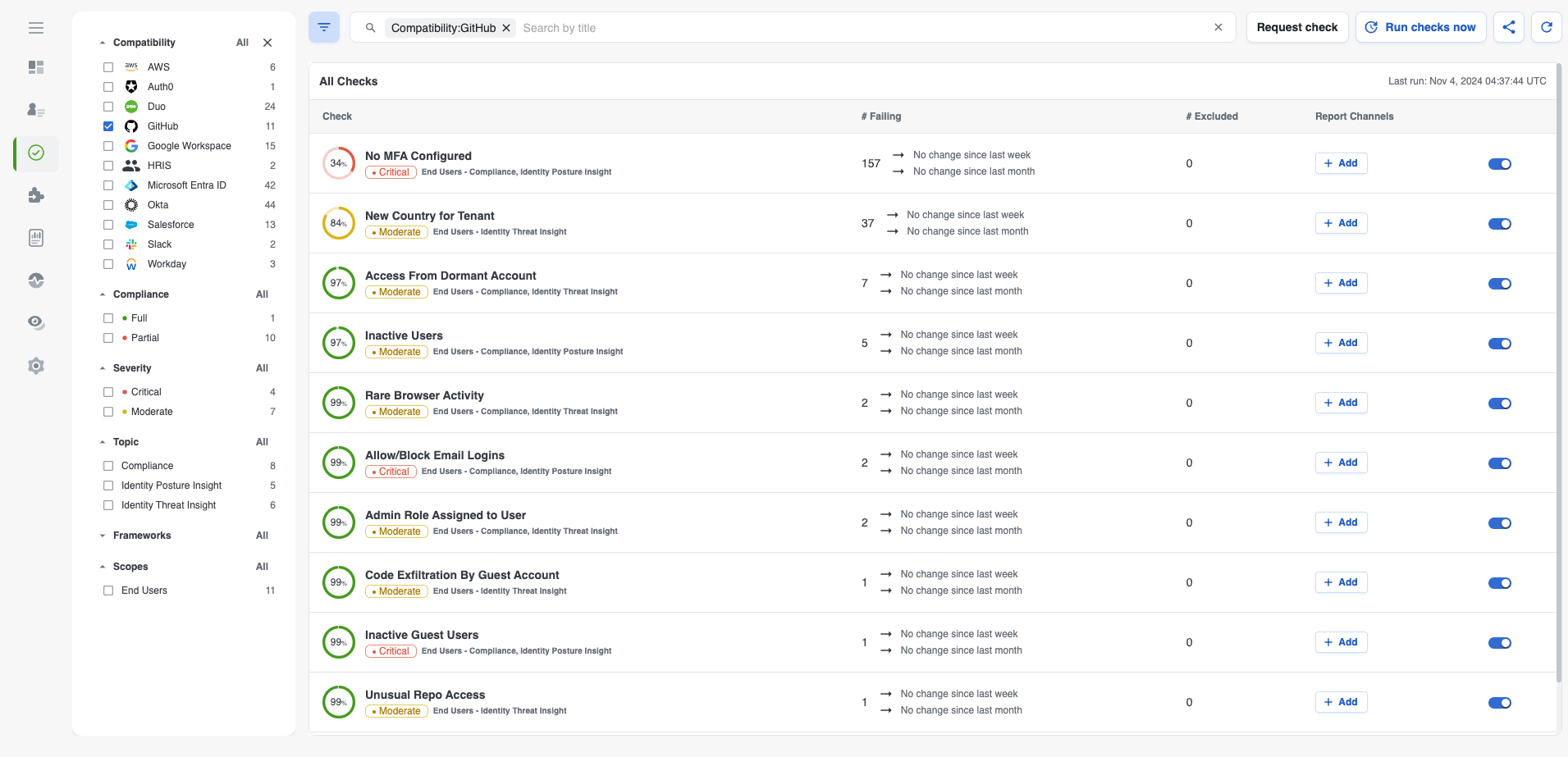Click Run checks now button

click(x=1420, y=27)
